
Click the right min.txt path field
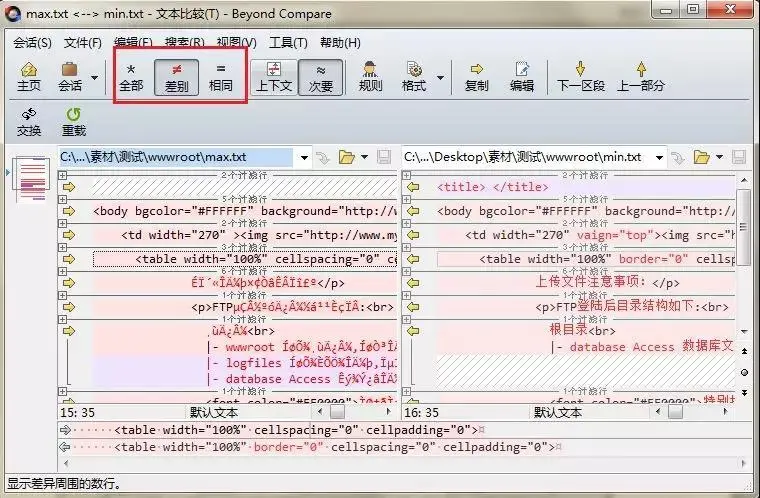(x=526, y=157)
